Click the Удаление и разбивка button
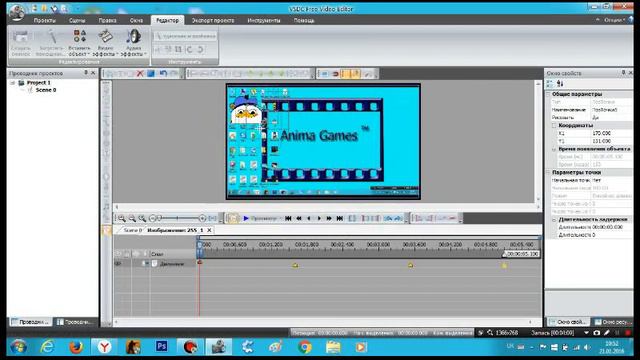Screen dimensions: 640x360 185,36
